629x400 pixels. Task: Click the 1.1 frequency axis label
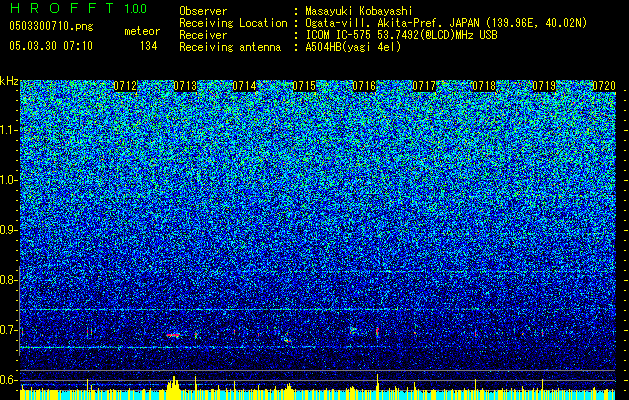pyautogui.click(x=8, y=130)
